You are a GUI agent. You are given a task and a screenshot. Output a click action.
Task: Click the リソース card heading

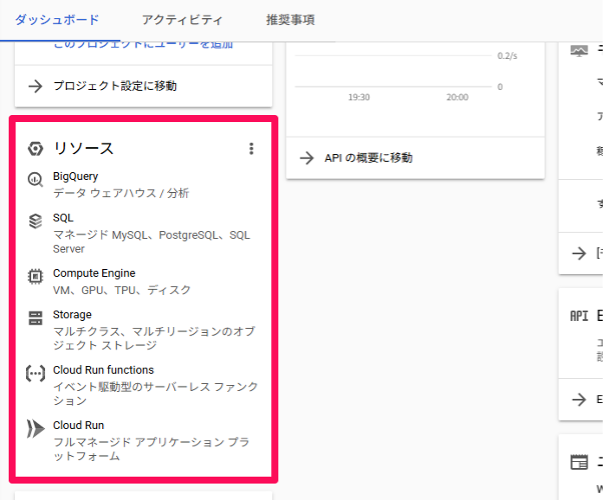[83, 149]
